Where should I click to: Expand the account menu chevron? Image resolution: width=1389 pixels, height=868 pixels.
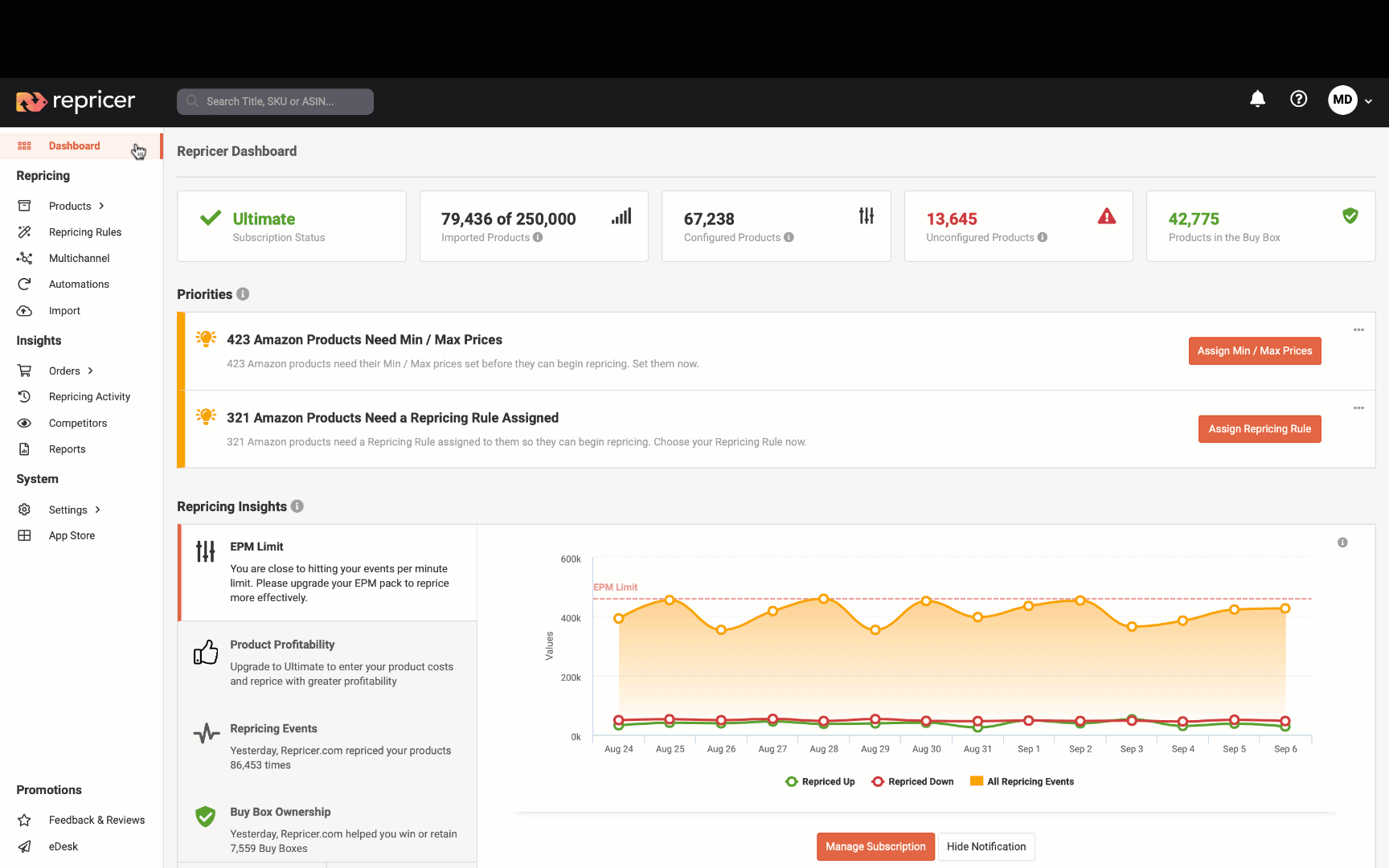click(x=1368, y=101)
